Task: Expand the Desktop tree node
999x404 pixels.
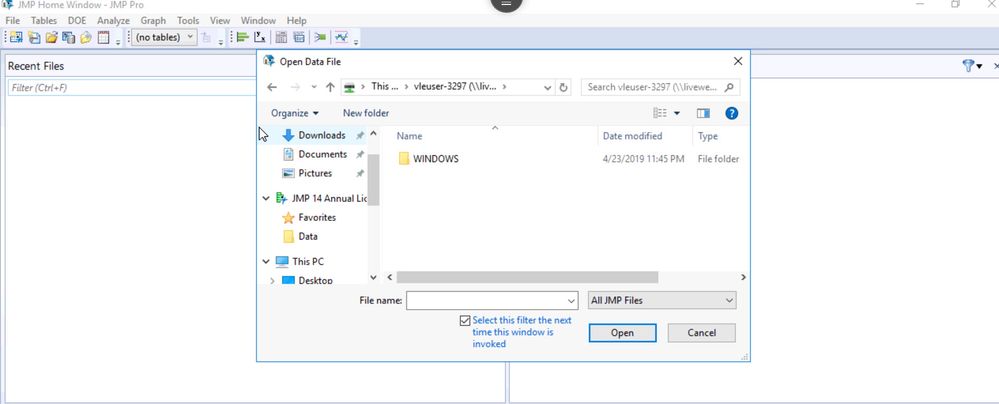Action: click(x=273, y=280)
